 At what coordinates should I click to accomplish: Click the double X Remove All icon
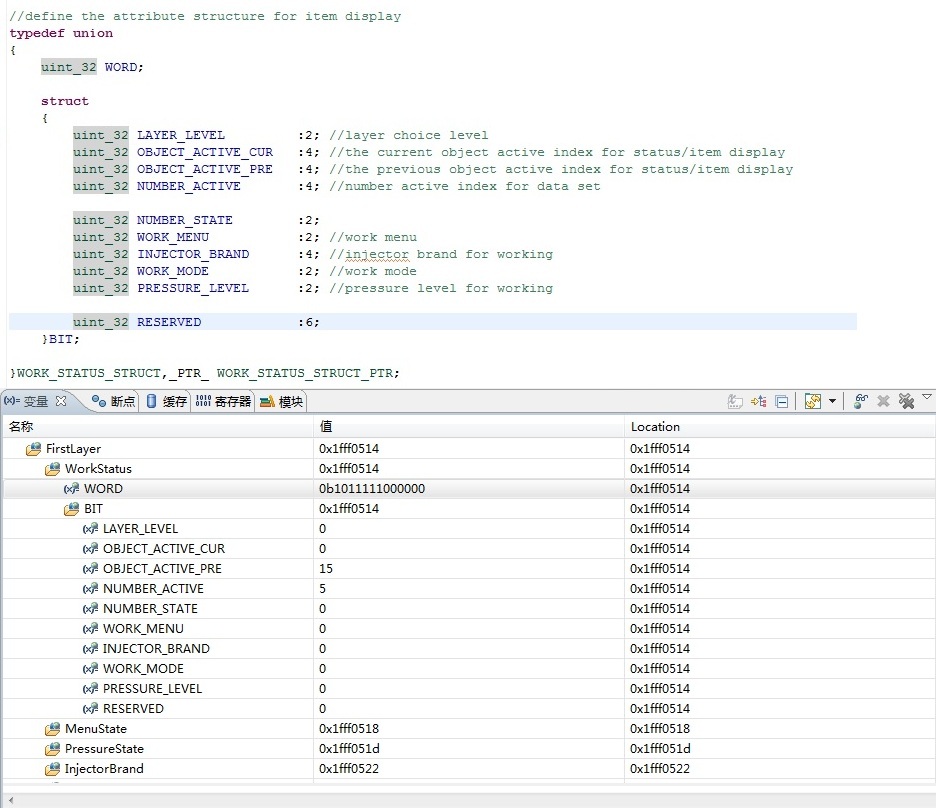click(906, 401)
